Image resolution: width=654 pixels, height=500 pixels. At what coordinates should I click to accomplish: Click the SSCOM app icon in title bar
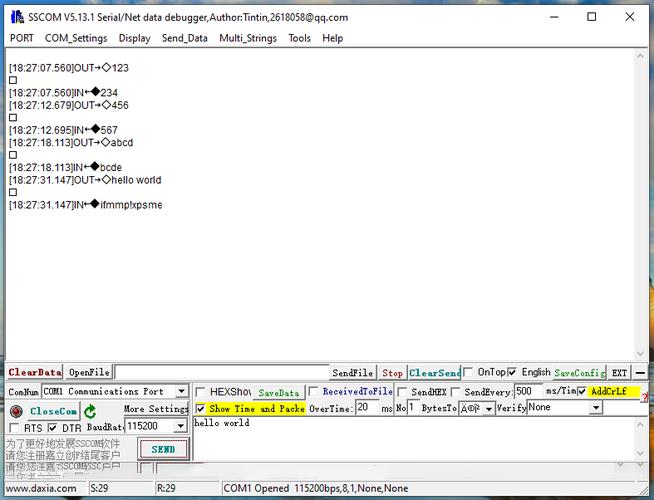(x=15, y=17)
